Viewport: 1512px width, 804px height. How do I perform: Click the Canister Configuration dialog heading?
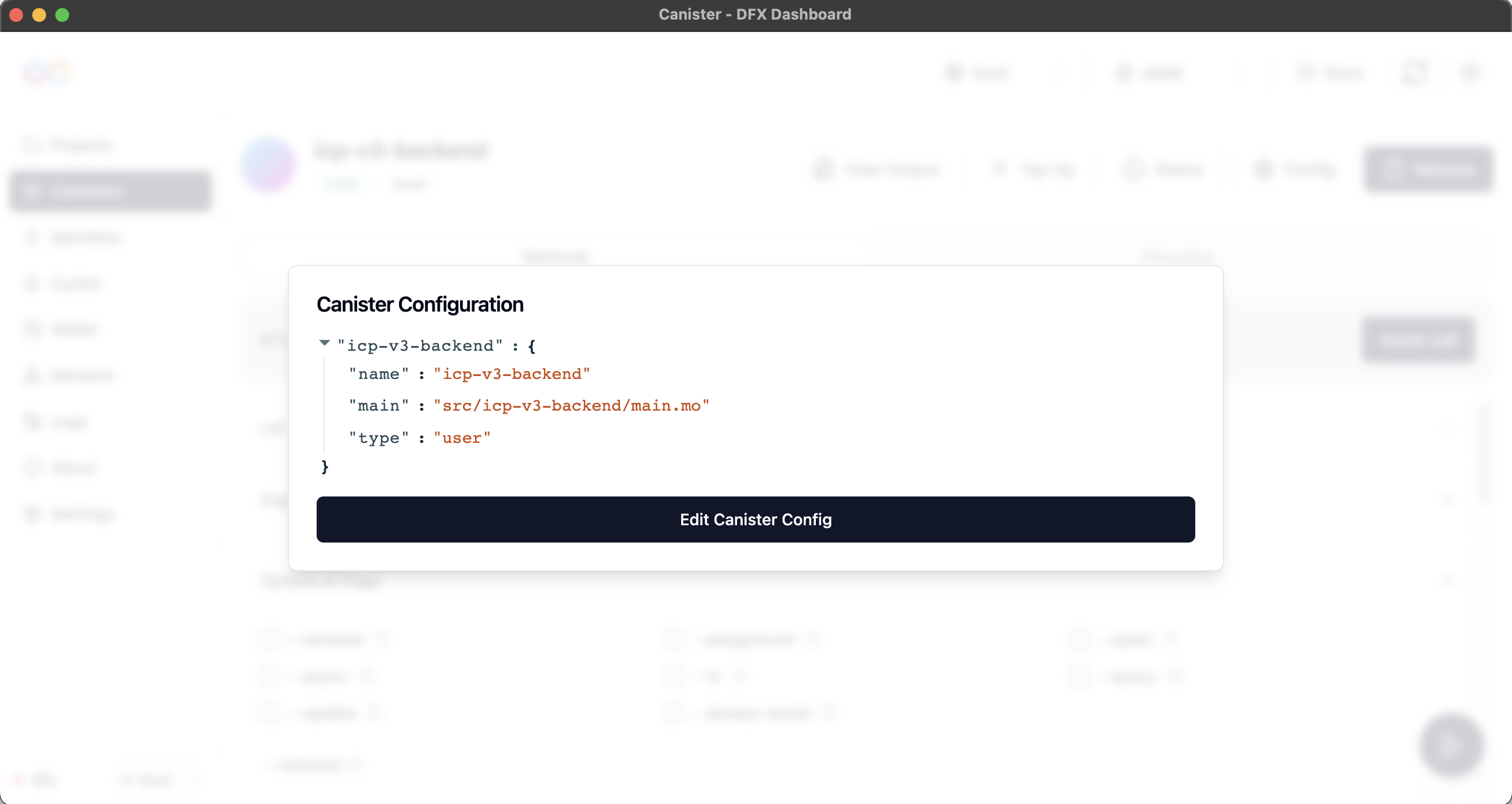tap(420, 304)
